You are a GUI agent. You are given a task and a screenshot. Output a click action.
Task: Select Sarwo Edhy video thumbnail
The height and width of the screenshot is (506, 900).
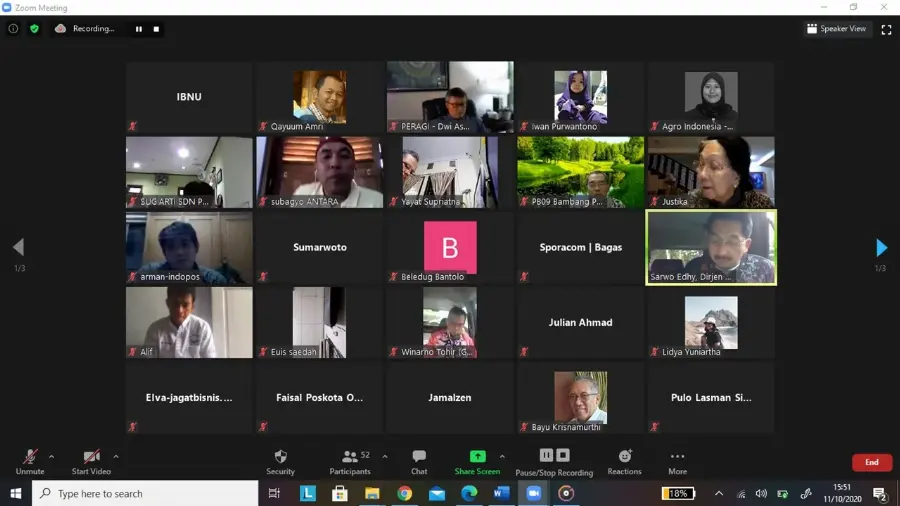[x=711, y=247]
